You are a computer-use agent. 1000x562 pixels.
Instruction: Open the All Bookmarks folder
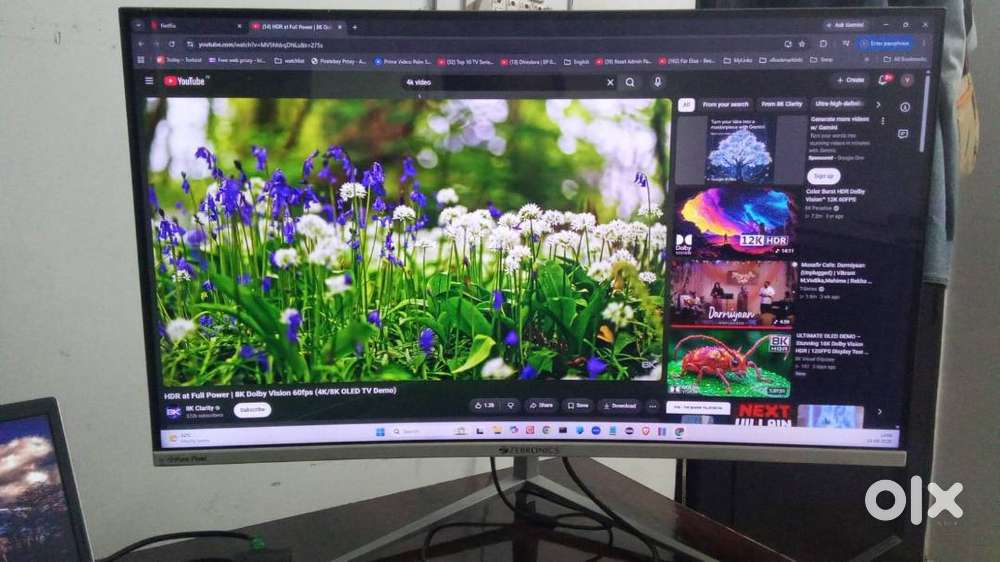point(904,59)
